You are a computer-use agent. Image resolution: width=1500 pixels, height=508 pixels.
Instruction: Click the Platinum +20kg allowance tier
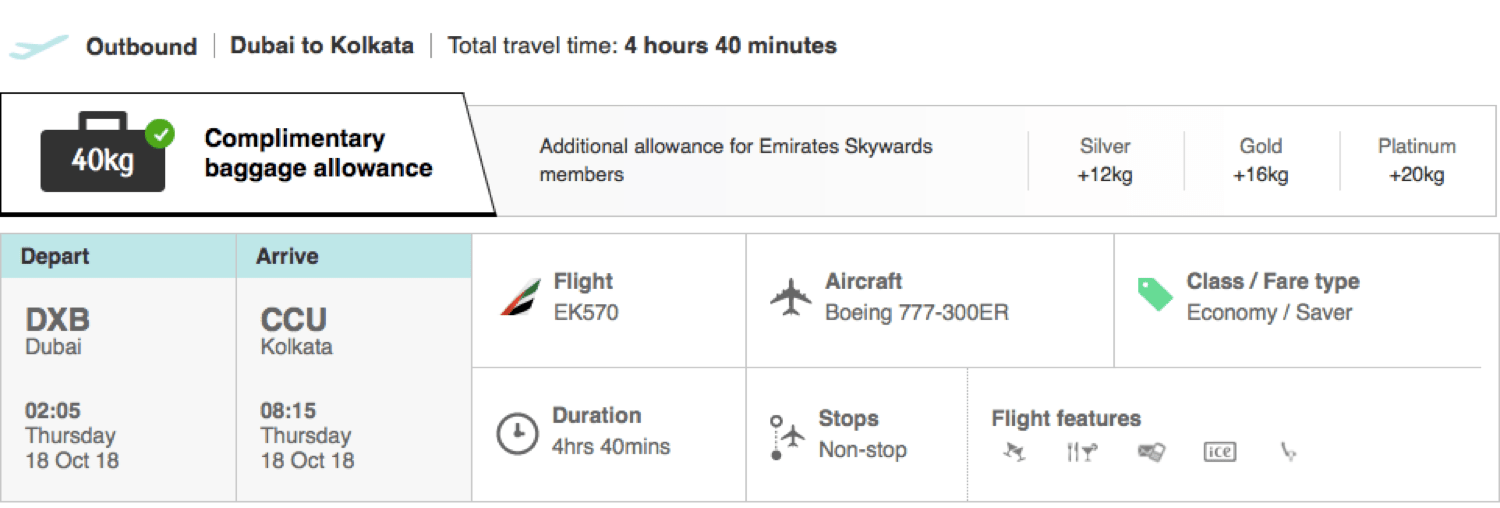coord(1416,160)
